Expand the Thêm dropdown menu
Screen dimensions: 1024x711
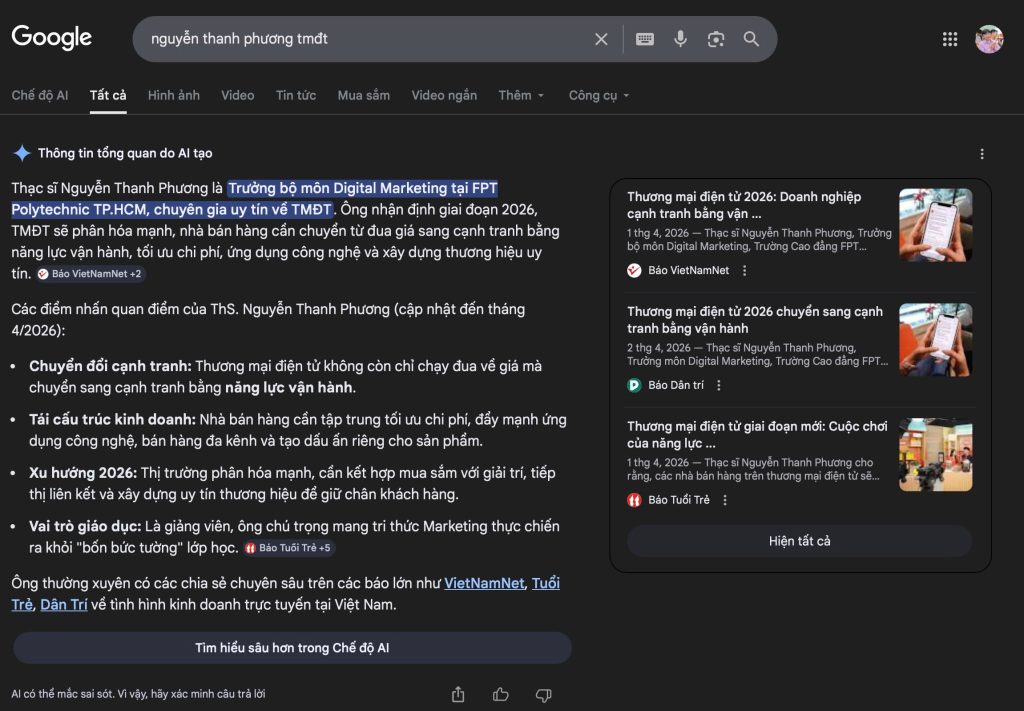[x=521, y=95]
